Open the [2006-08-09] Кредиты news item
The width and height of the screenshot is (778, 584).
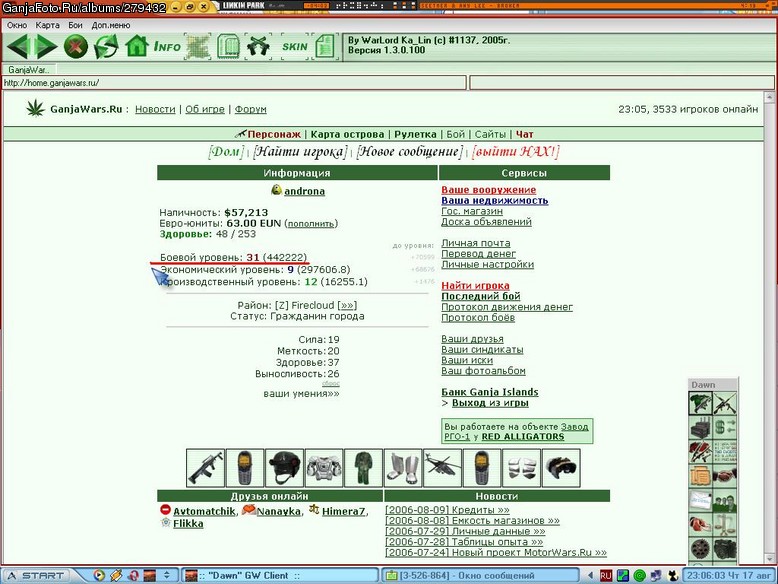point(448,510)
